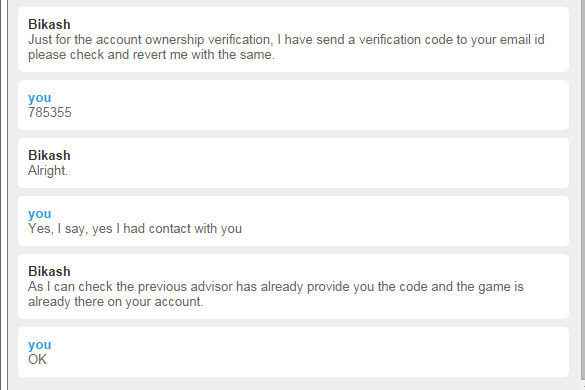Image resolution: width=585 pixels, height=390 pixels.
Task: Click the 'you' label above 'Yes, I say'
Action: (40, 214)
